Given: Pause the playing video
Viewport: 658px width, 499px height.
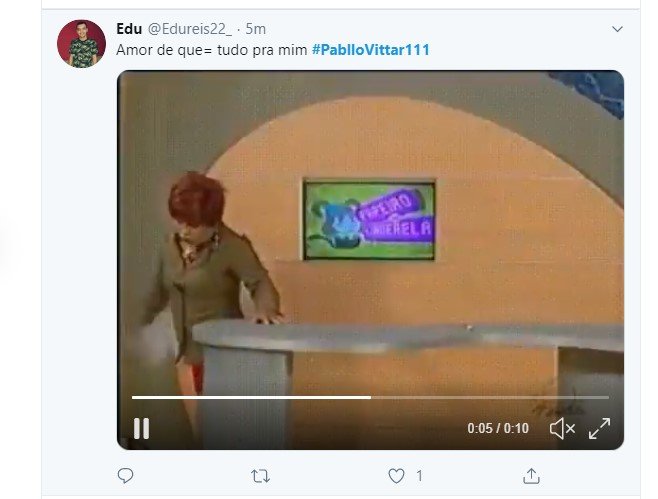Looking at the screenshot, I should (x=141, y=428).
